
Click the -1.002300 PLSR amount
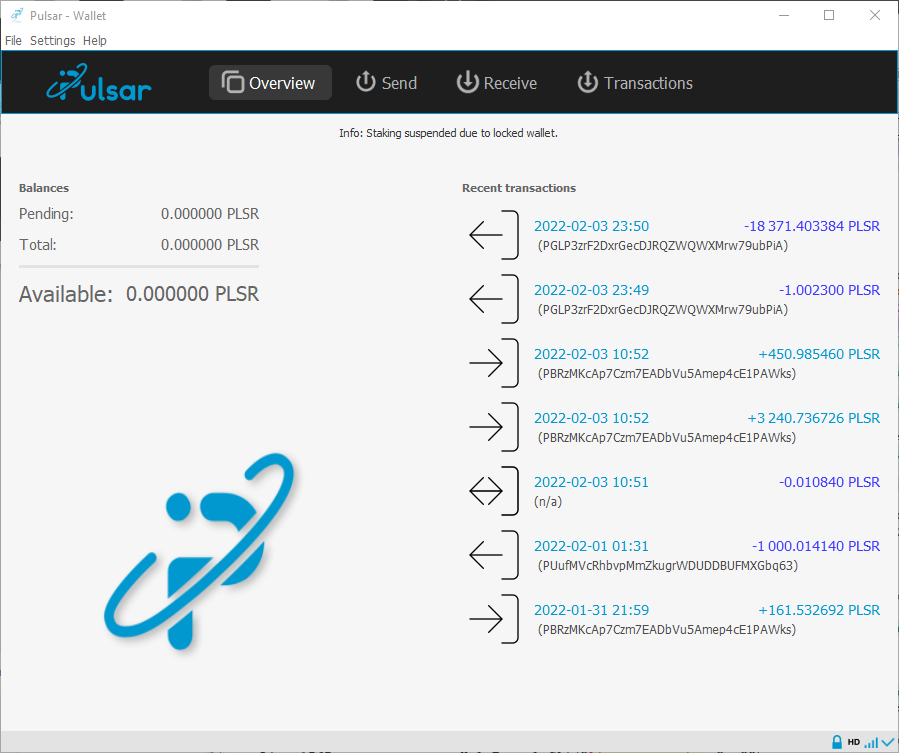coord(829,290)
